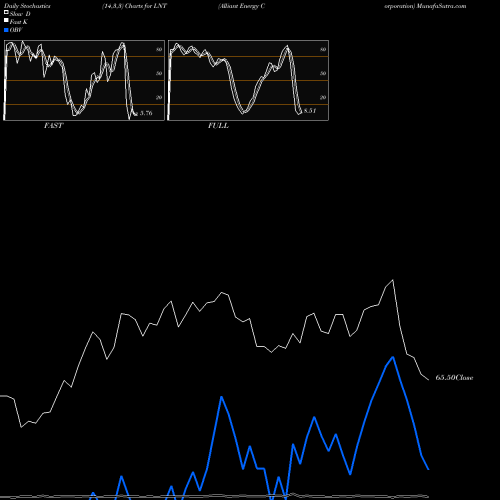Click the FULL label under right chart
The height and width of the screenshot is (500, 500).
[x=218, y=126]
